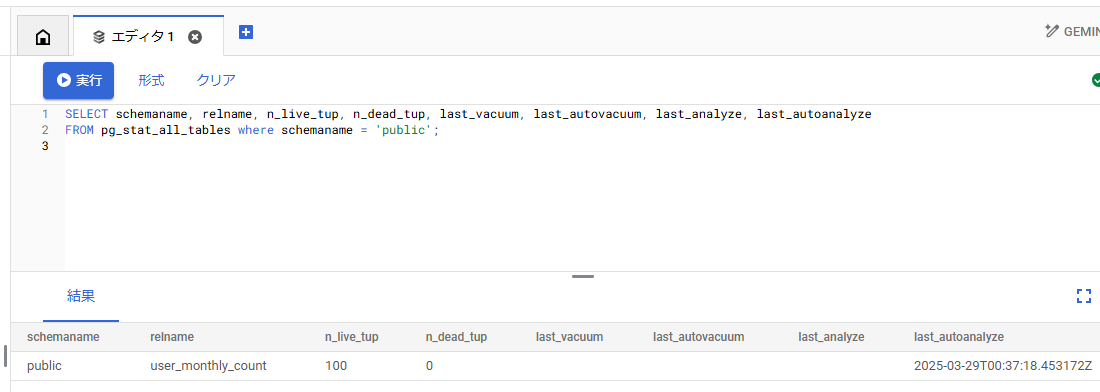Click the last_autoanalyze timestamp value
1100x392 pixels.
(x=1003, y=366)
